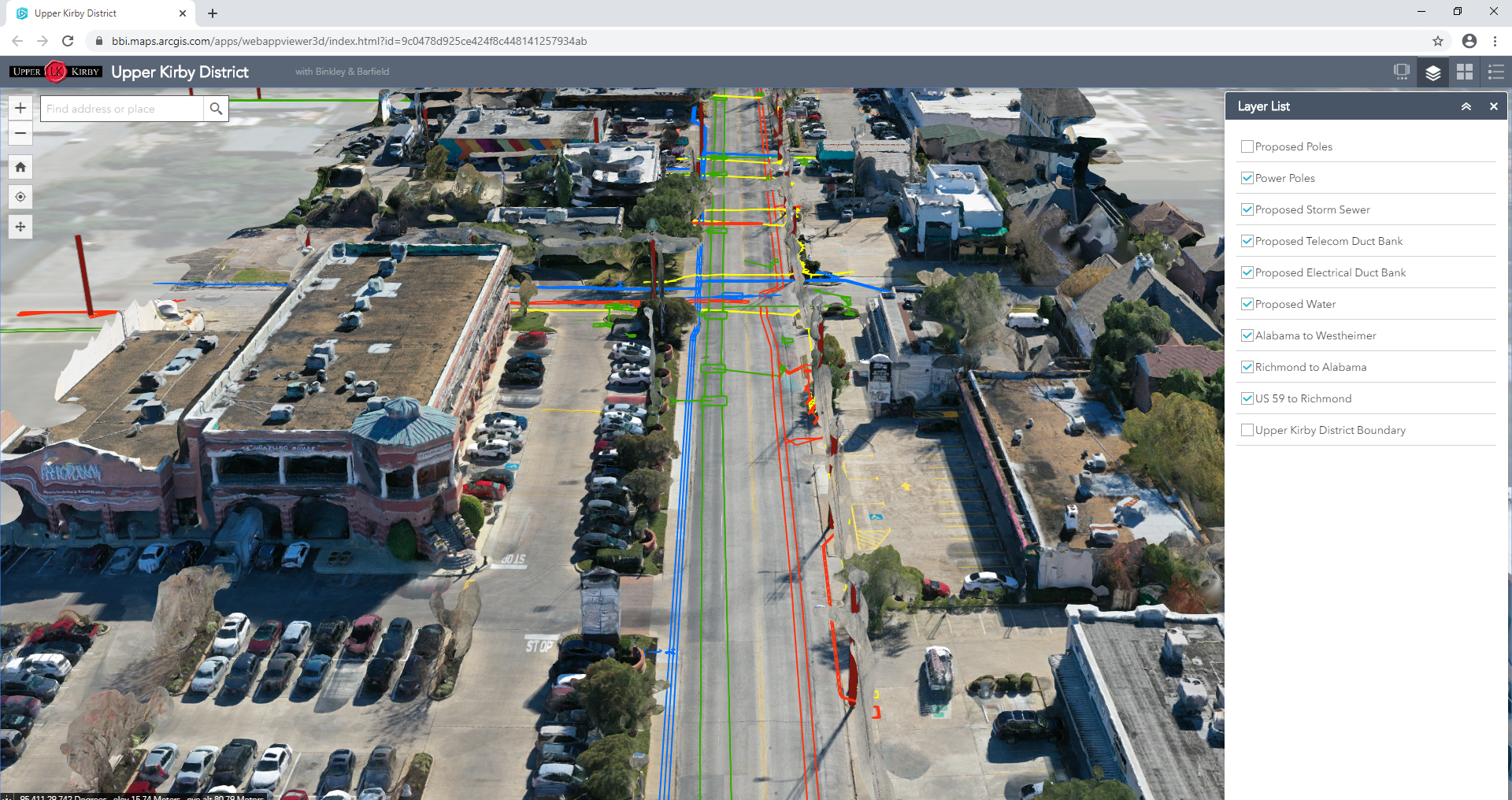Click the zoom out minus button
The width and height of the screenshot is (1512, 800).
[20, 133]
